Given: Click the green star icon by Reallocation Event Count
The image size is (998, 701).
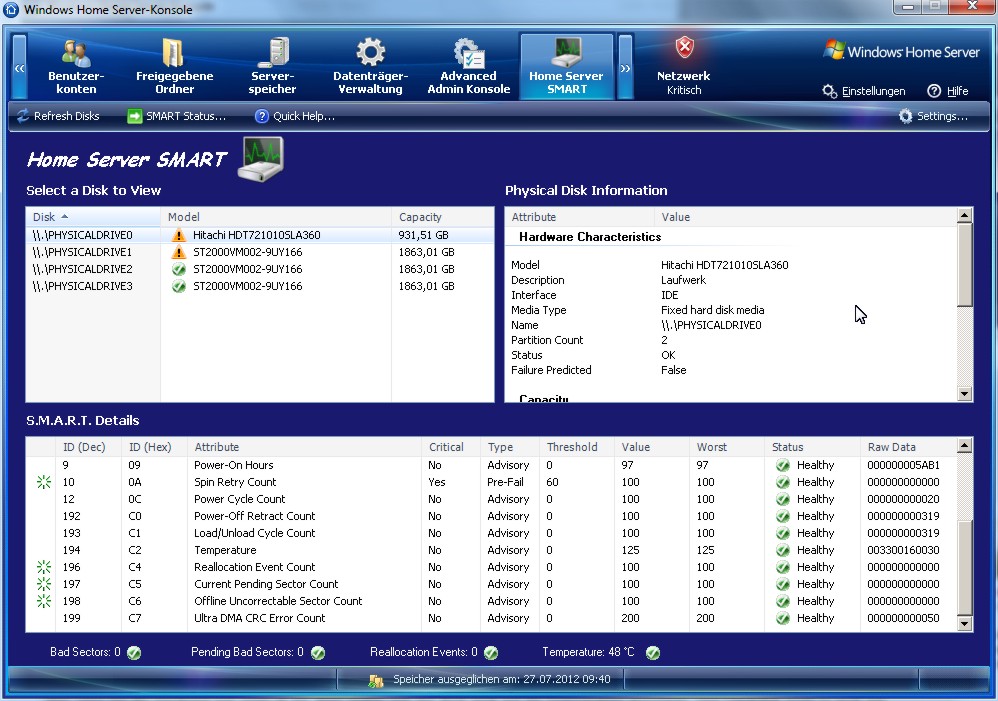Looking at the screenshot, I should [x=43, y=567].
